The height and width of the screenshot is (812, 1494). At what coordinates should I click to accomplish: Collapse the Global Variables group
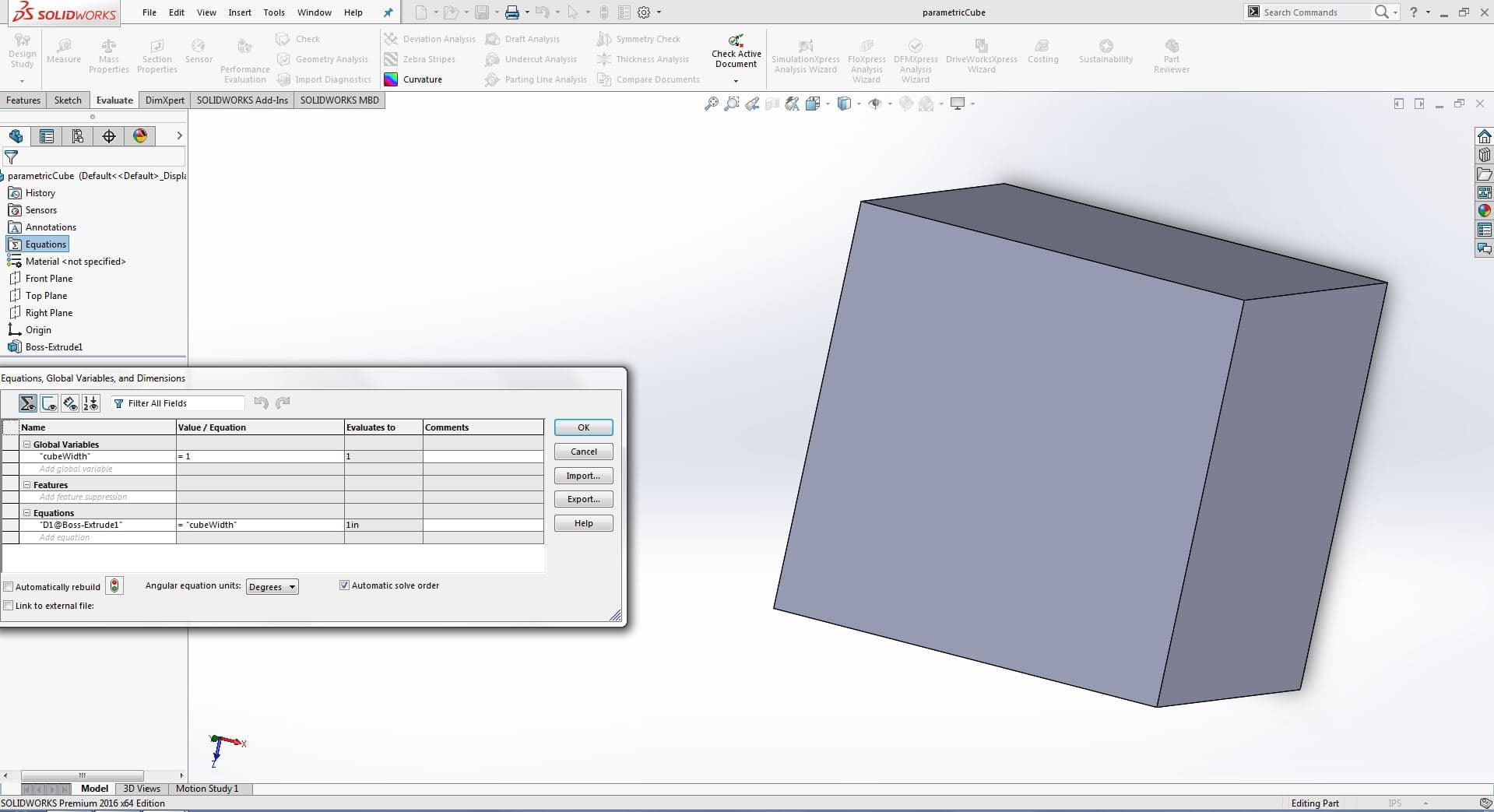click(27, 445)
